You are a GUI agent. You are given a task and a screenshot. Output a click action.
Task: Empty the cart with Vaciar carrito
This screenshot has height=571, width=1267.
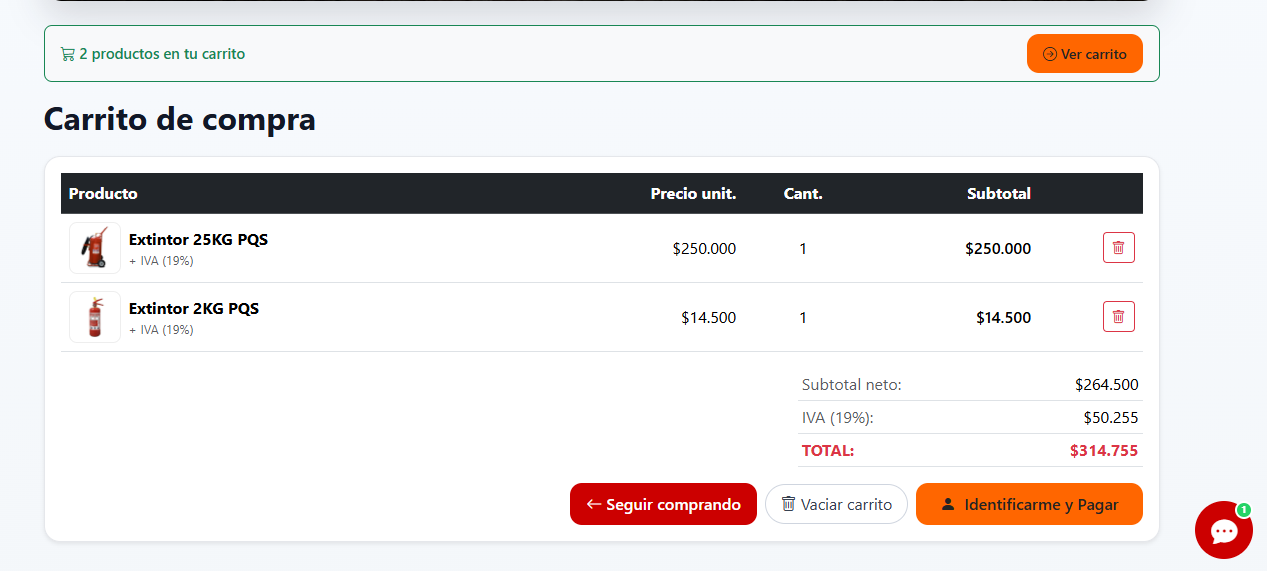point(836,504)
